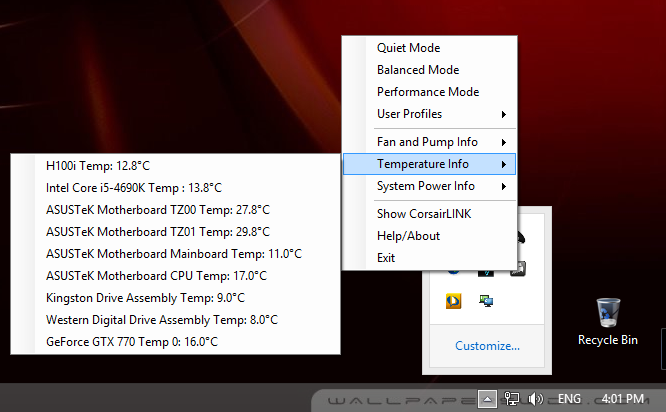Select Western Digital Drive Assembly Temp row

click(175, 320)
